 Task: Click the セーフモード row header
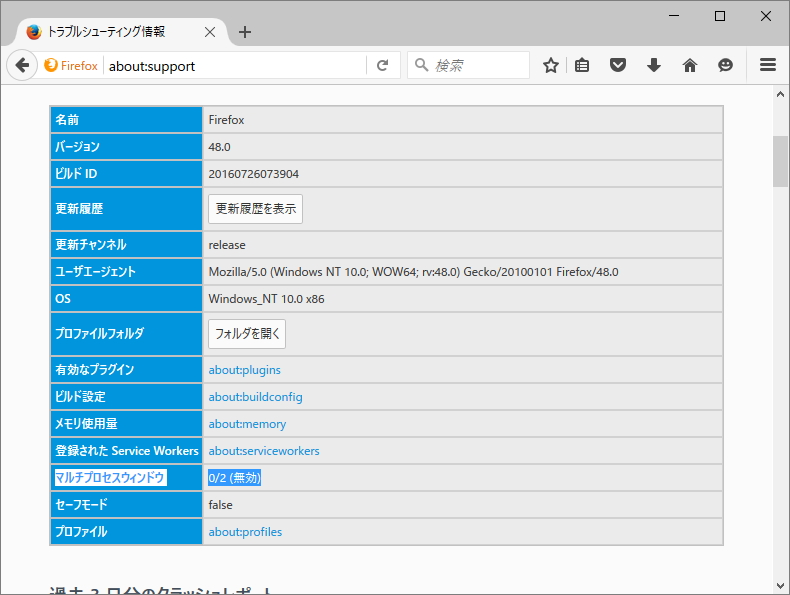pos(126,505)
